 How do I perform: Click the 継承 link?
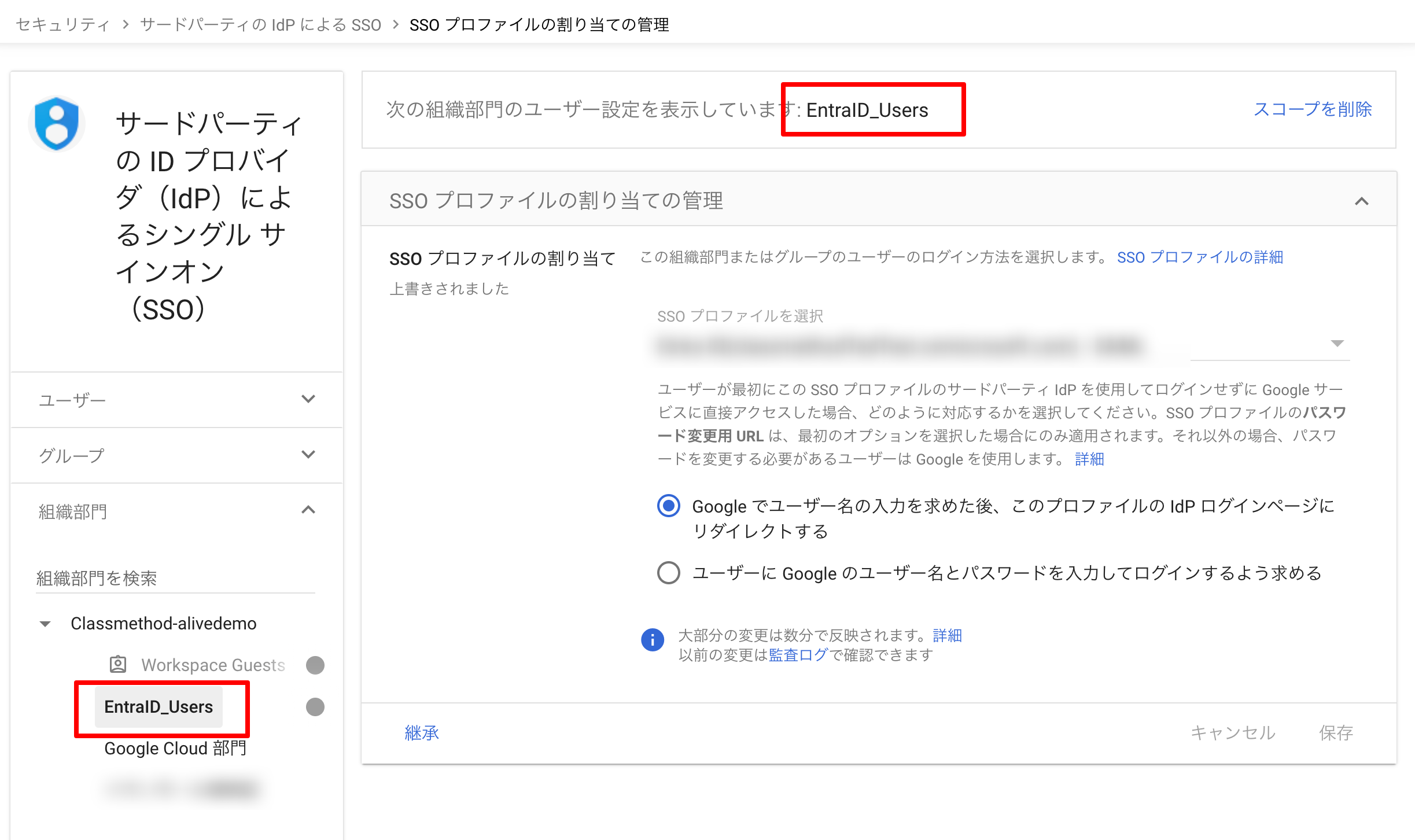tap(422, 733)
